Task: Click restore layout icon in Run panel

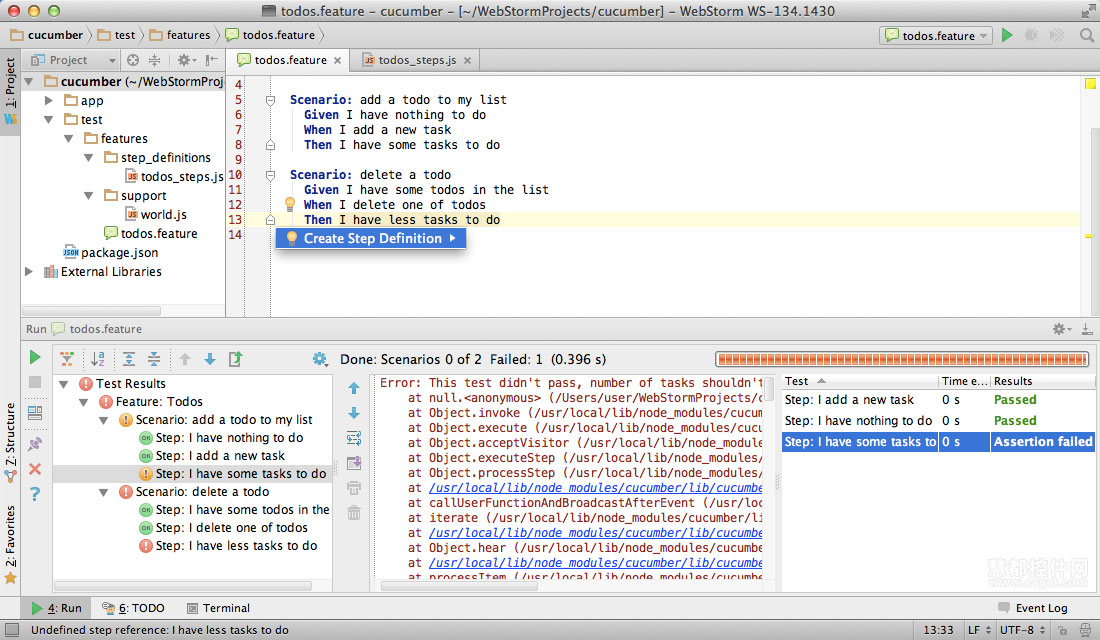Action: (x=34, y=413)
